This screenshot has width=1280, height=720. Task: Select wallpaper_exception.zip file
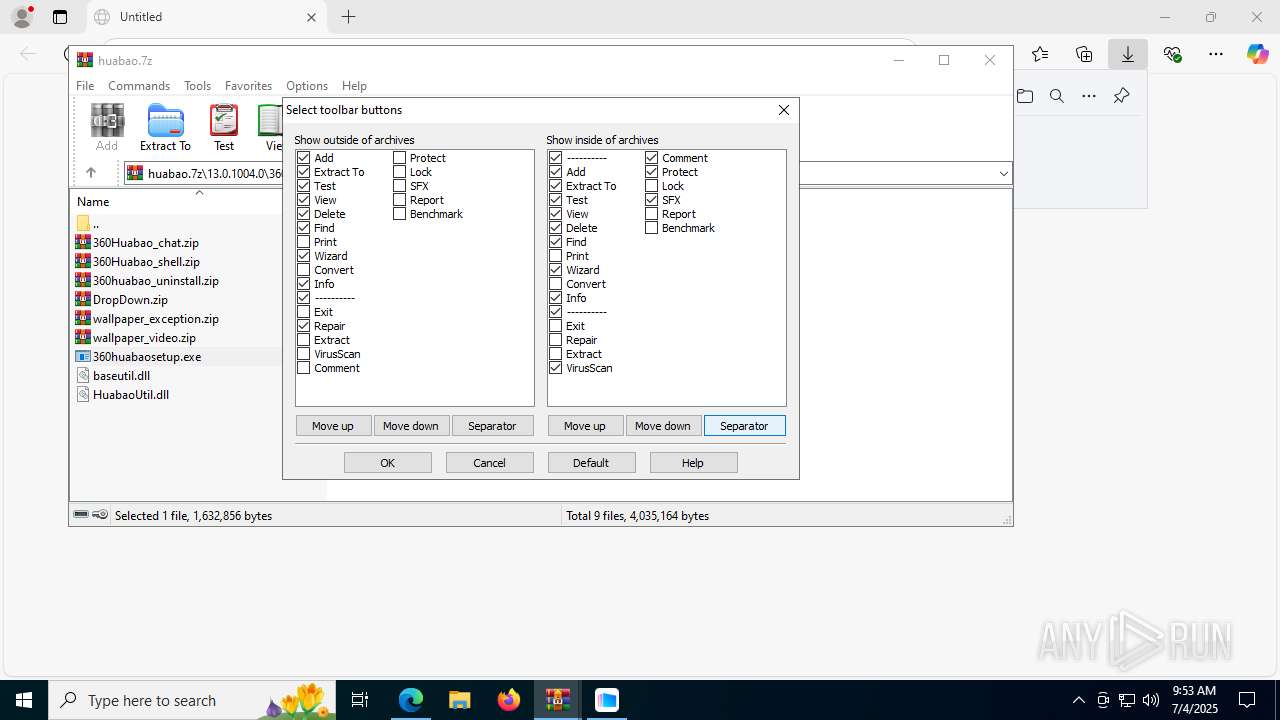(x=156, y=318)
